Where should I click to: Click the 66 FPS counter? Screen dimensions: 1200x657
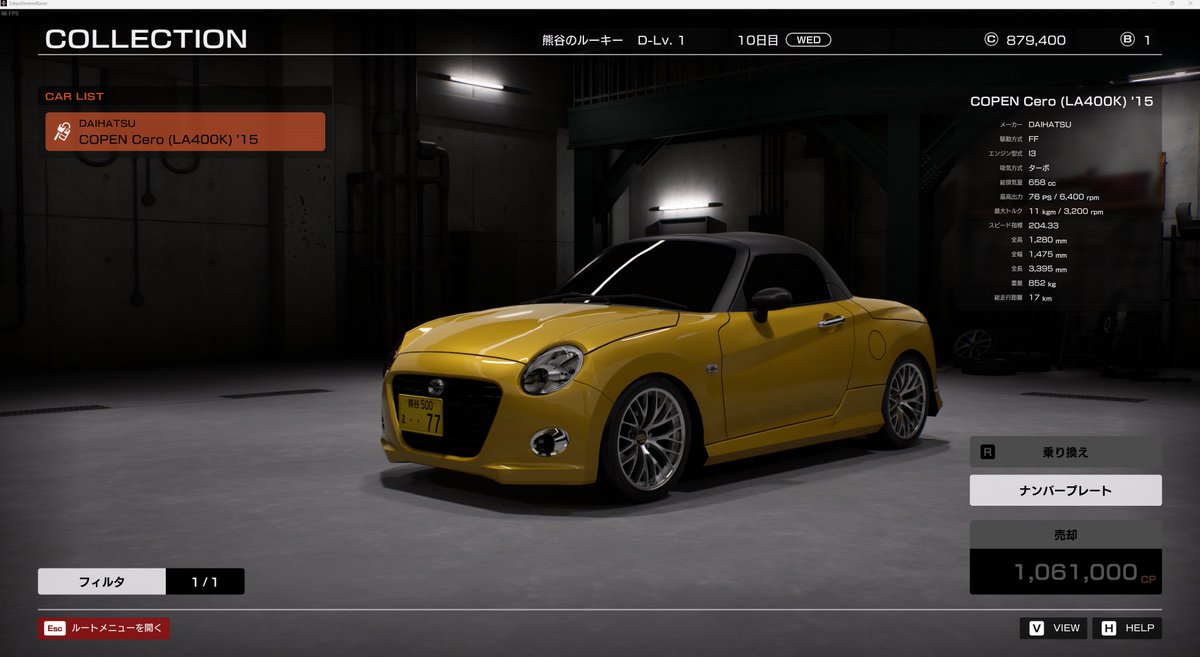click(10, 14)
